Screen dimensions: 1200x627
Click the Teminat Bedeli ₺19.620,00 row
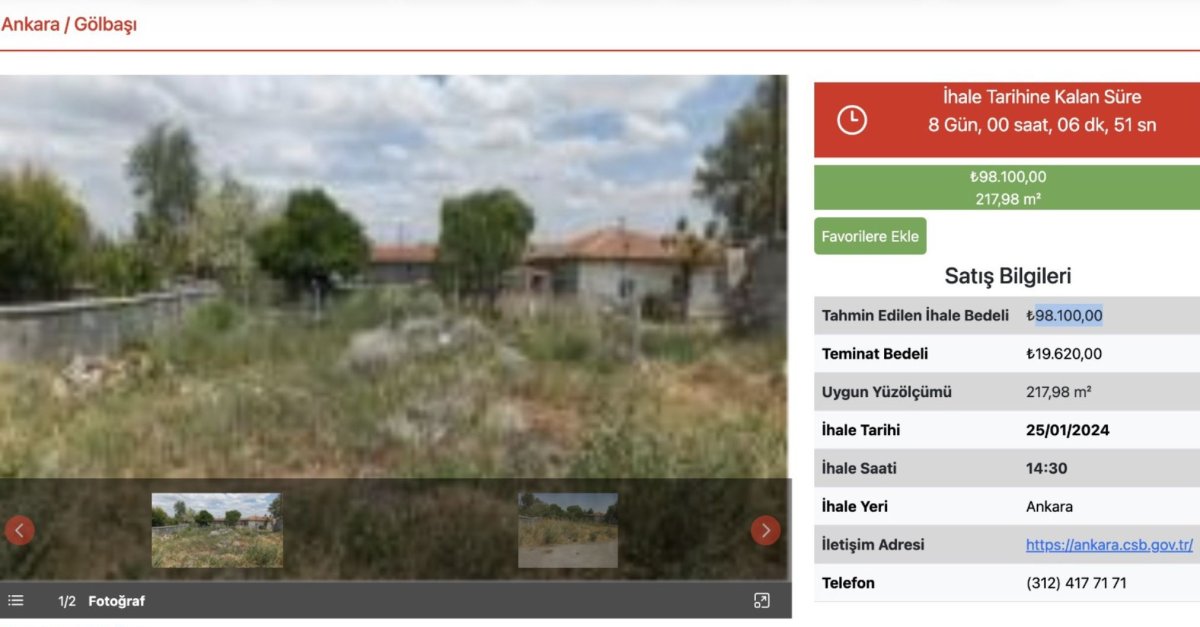click(x=1007, y=354)
